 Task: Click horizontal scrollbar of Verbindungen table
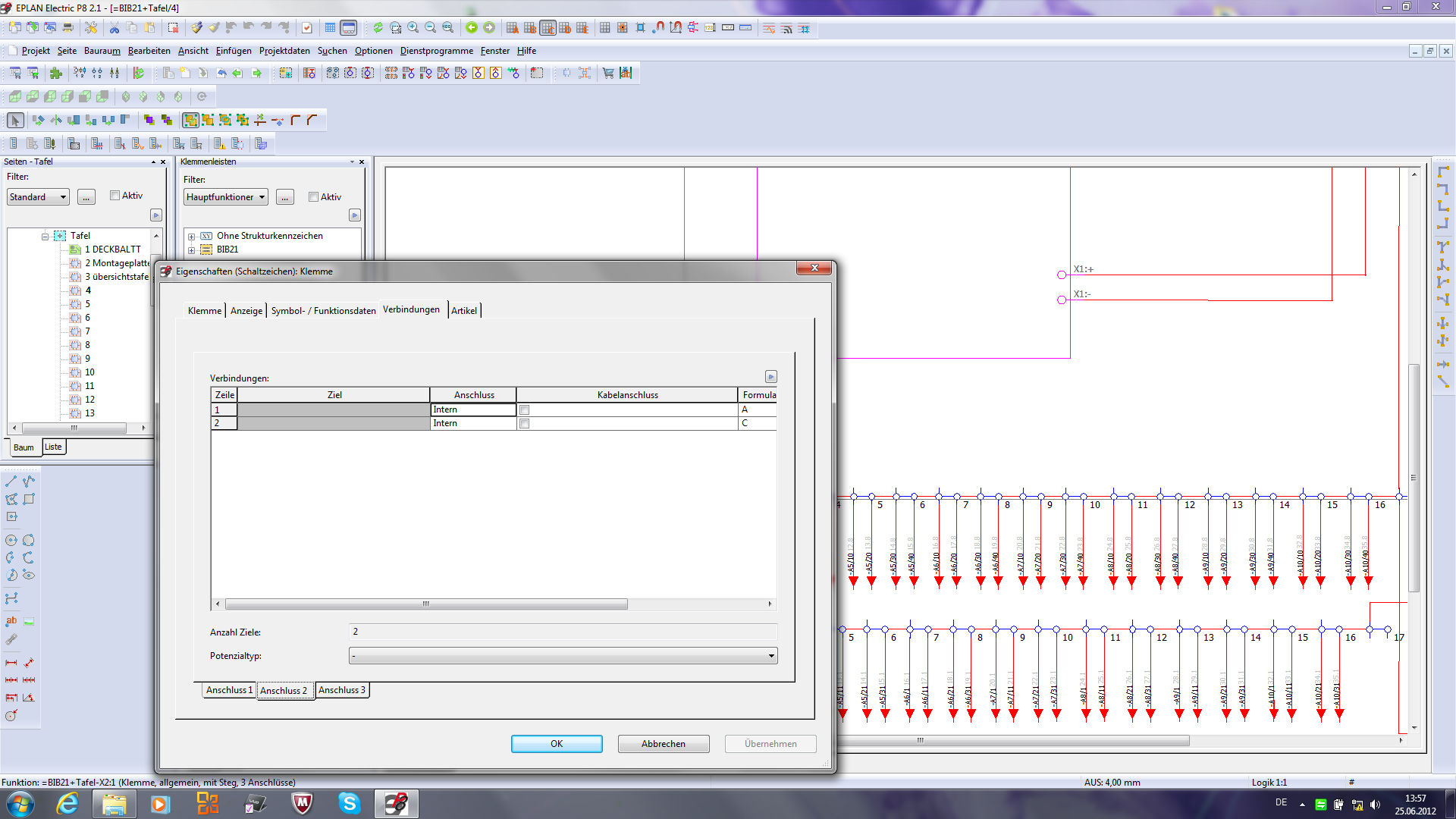point(426,604)
